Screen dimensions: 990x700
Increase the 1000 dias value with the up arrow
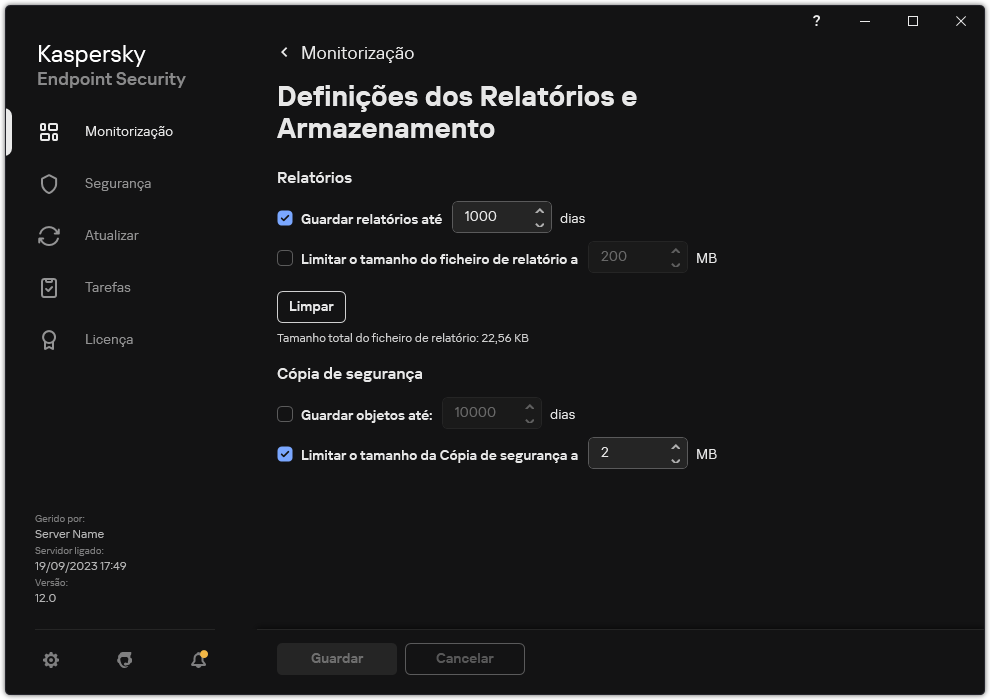click(540, 211)
